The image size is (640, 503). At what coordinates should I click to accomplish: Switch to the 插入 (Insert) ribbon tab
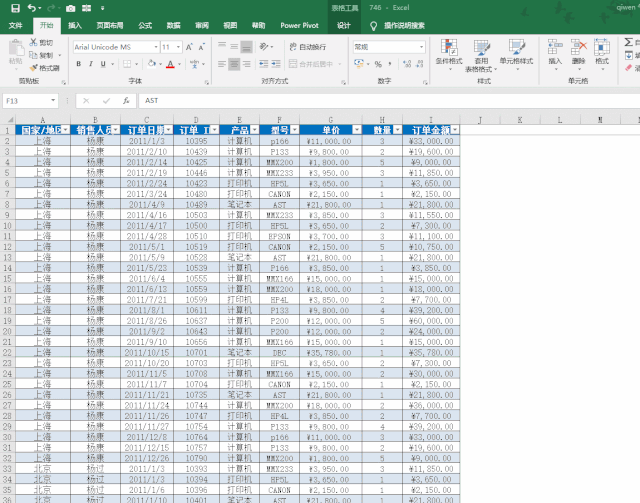click(75, 24)
